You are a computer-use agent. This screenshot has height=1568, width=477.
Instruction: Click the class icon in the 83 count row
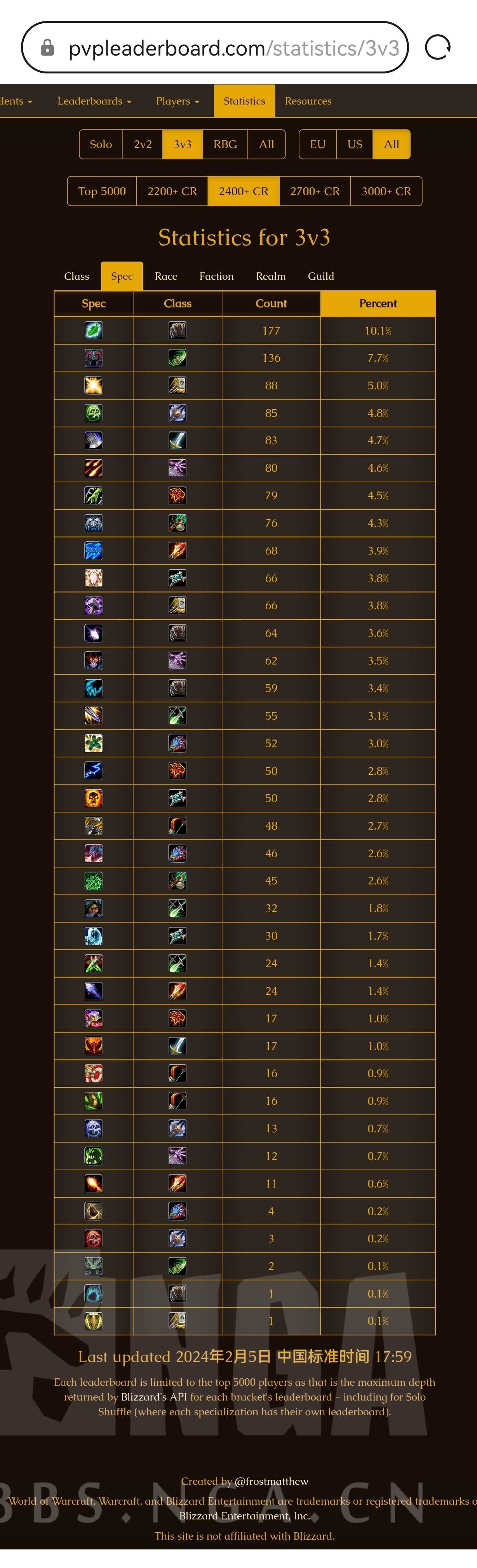(x=177, y=441)
